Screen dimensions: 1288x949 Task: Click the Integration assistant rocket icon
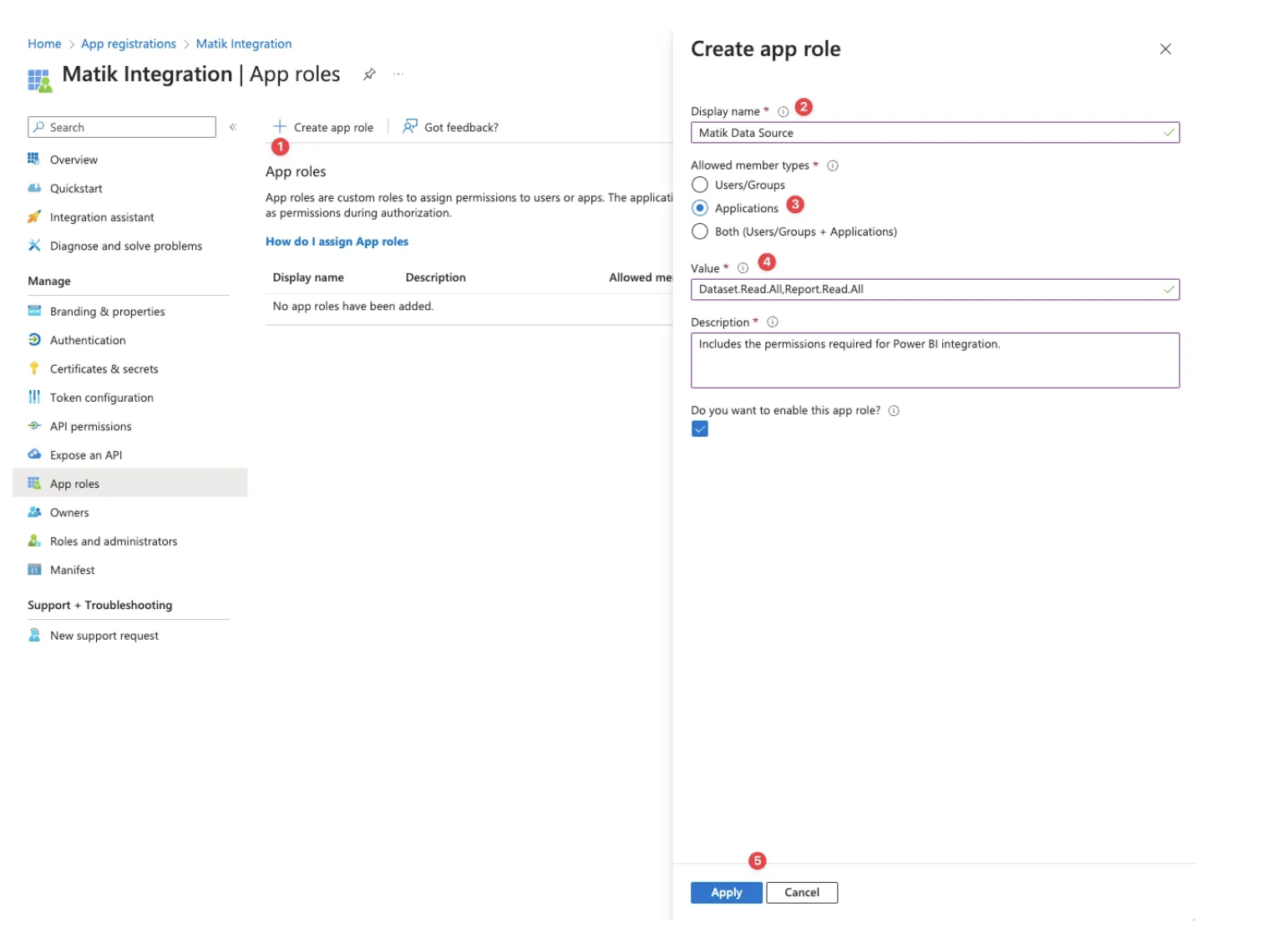point(34,216)
